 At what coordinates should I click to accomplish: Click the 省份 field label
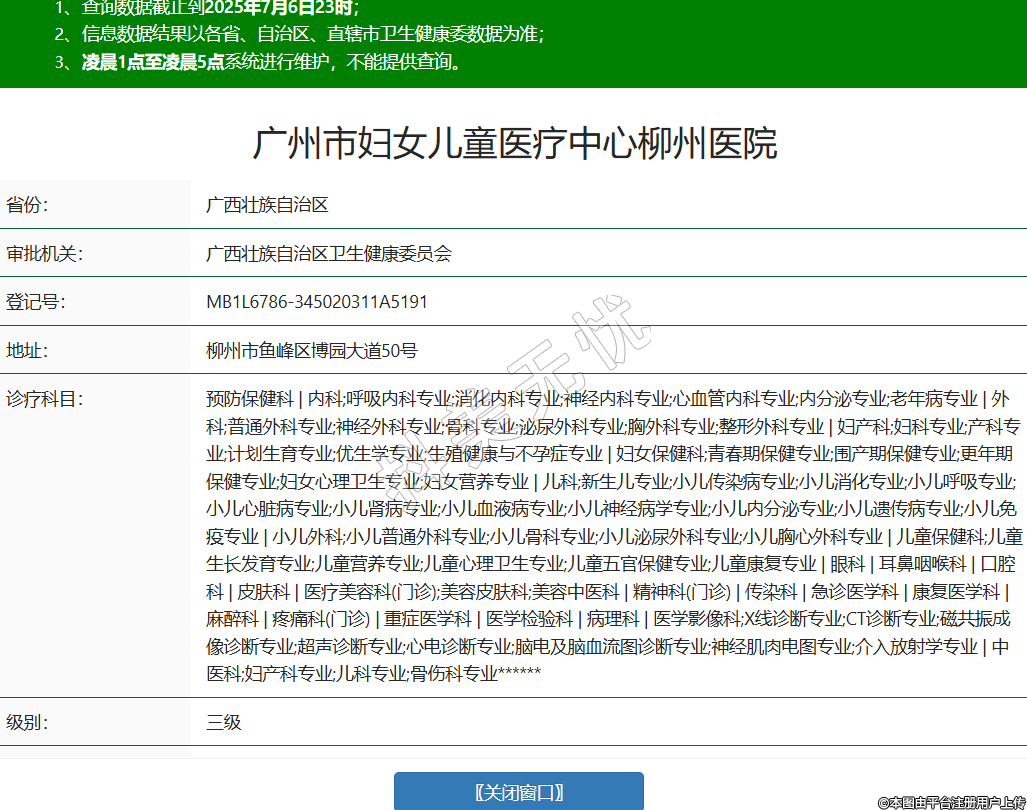pos(28,205)
